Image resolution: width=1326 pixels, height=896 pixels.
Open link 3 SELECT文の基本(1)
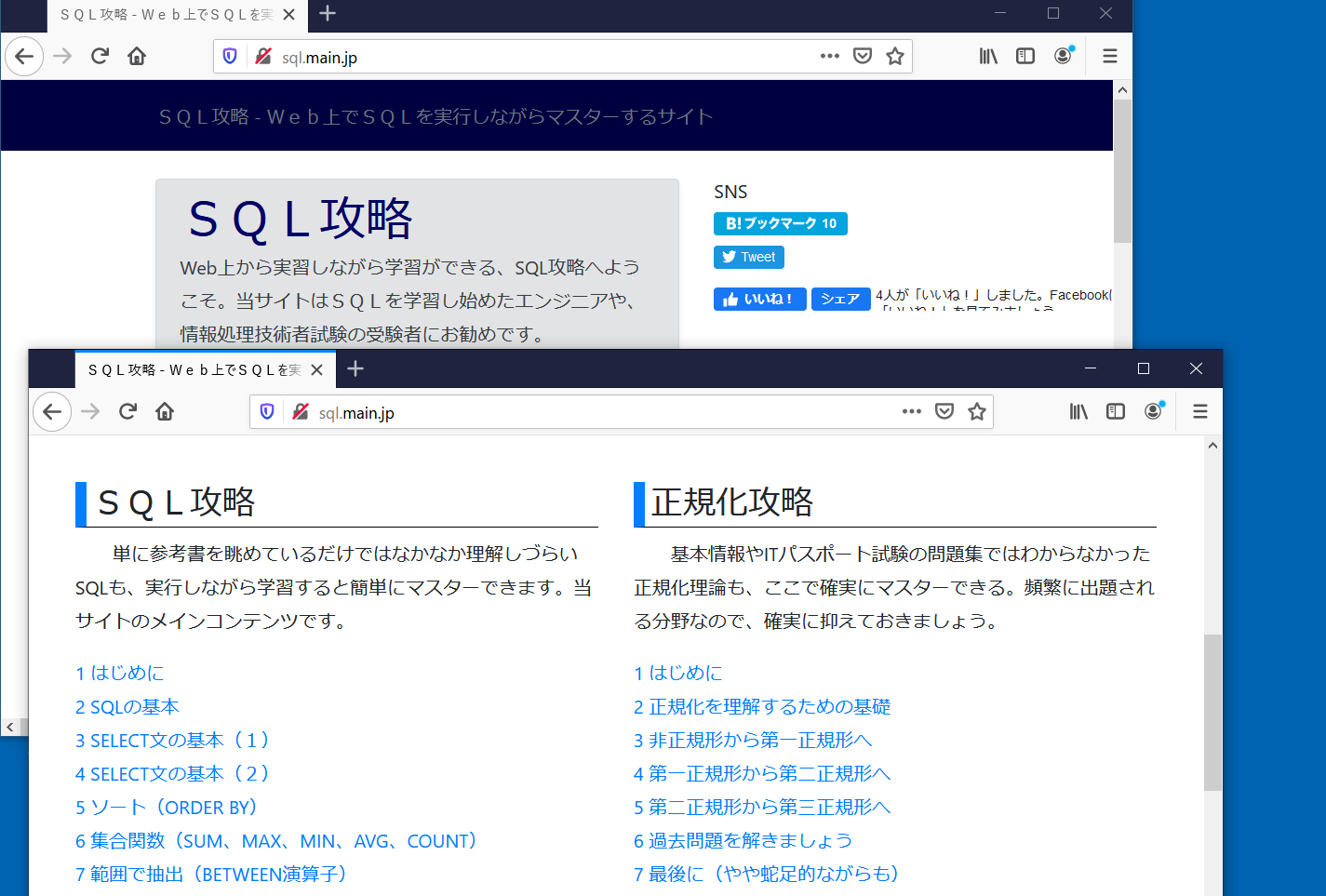point(174,740)
